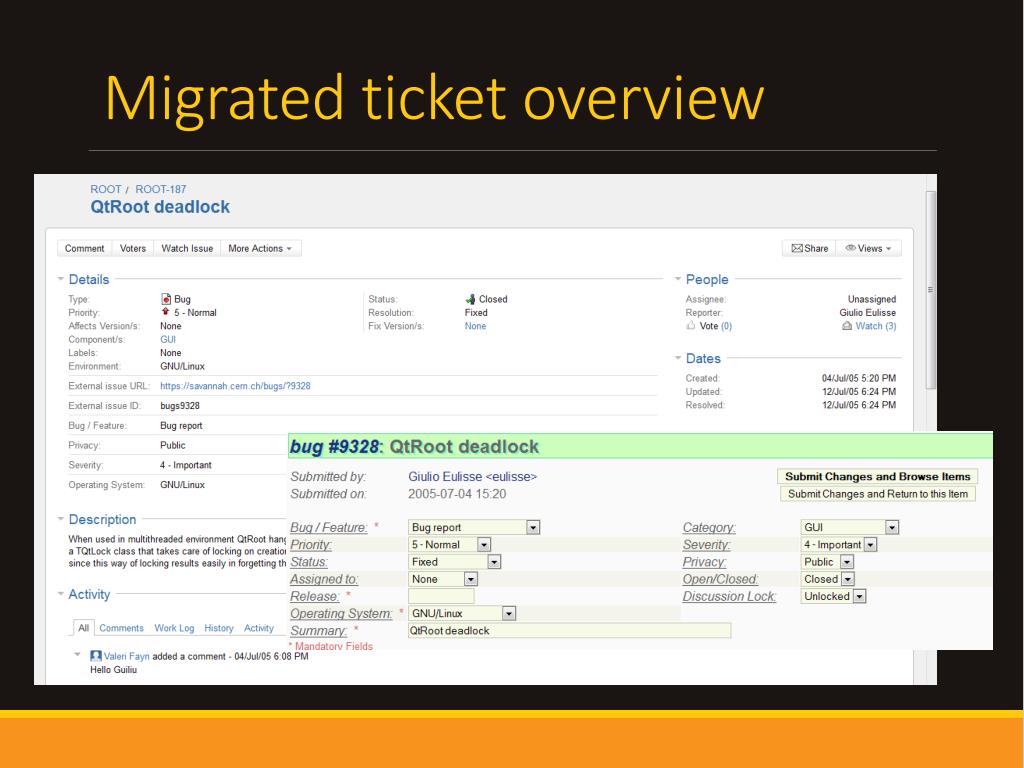
Task: Click the '04/Jul/05 5:20 PM' created date
Action: [859, 378]
